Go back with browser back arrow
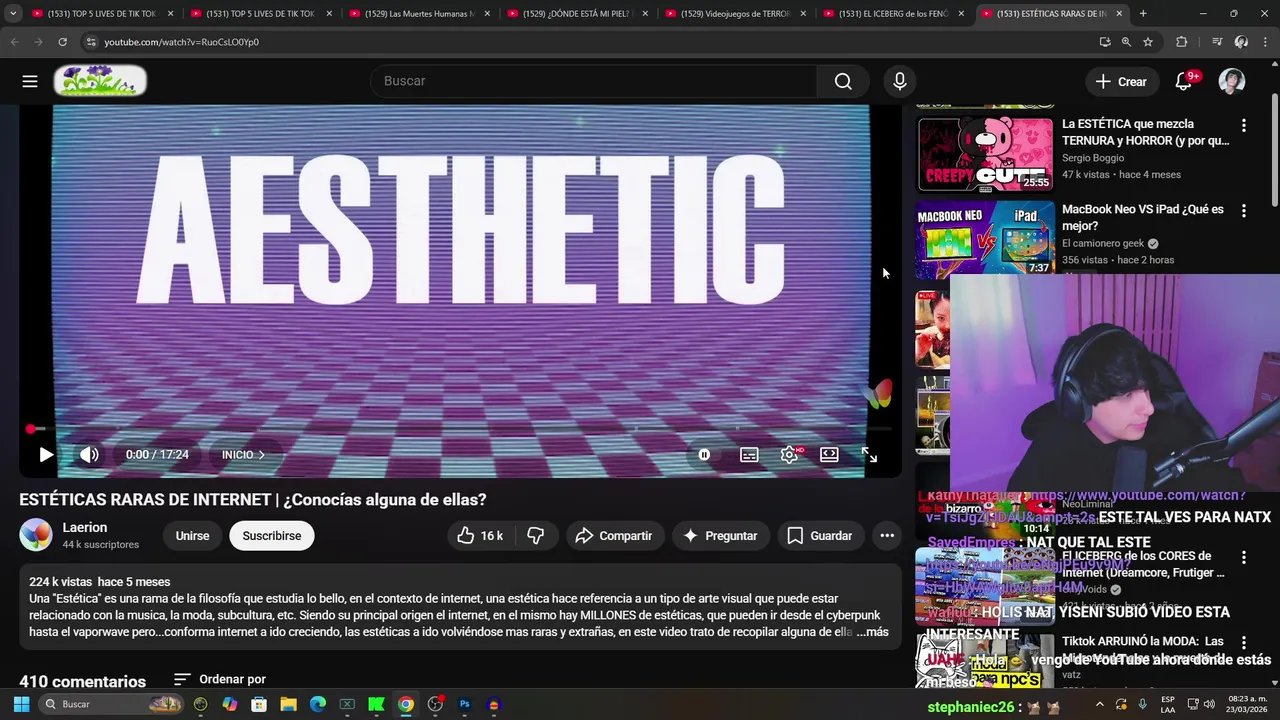The height and width of the screenshot is (720, 1280). click(14, 42)
